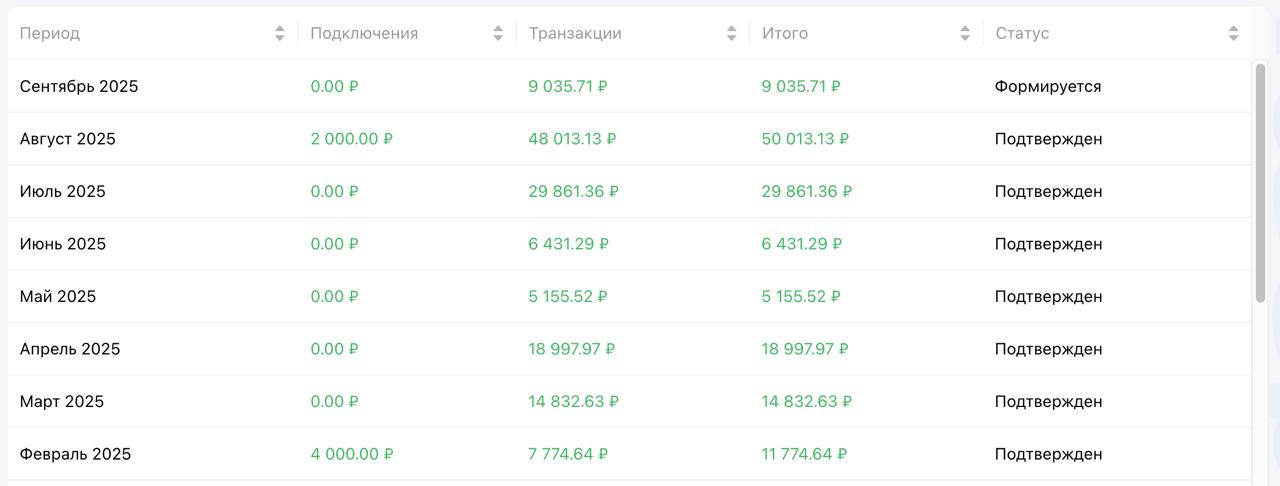Viewport: 1280px width, 486px height.
Task: Click the Транзакции column header text
Action: point(575,33)
